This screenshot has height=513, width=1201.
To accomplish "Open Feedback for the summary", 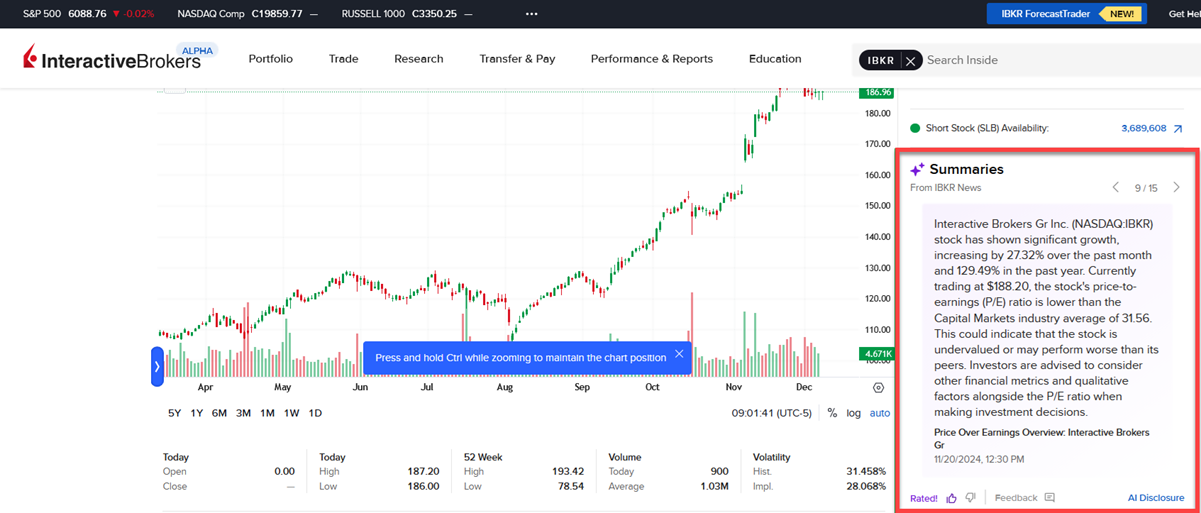I will [x=1024, y=498].
